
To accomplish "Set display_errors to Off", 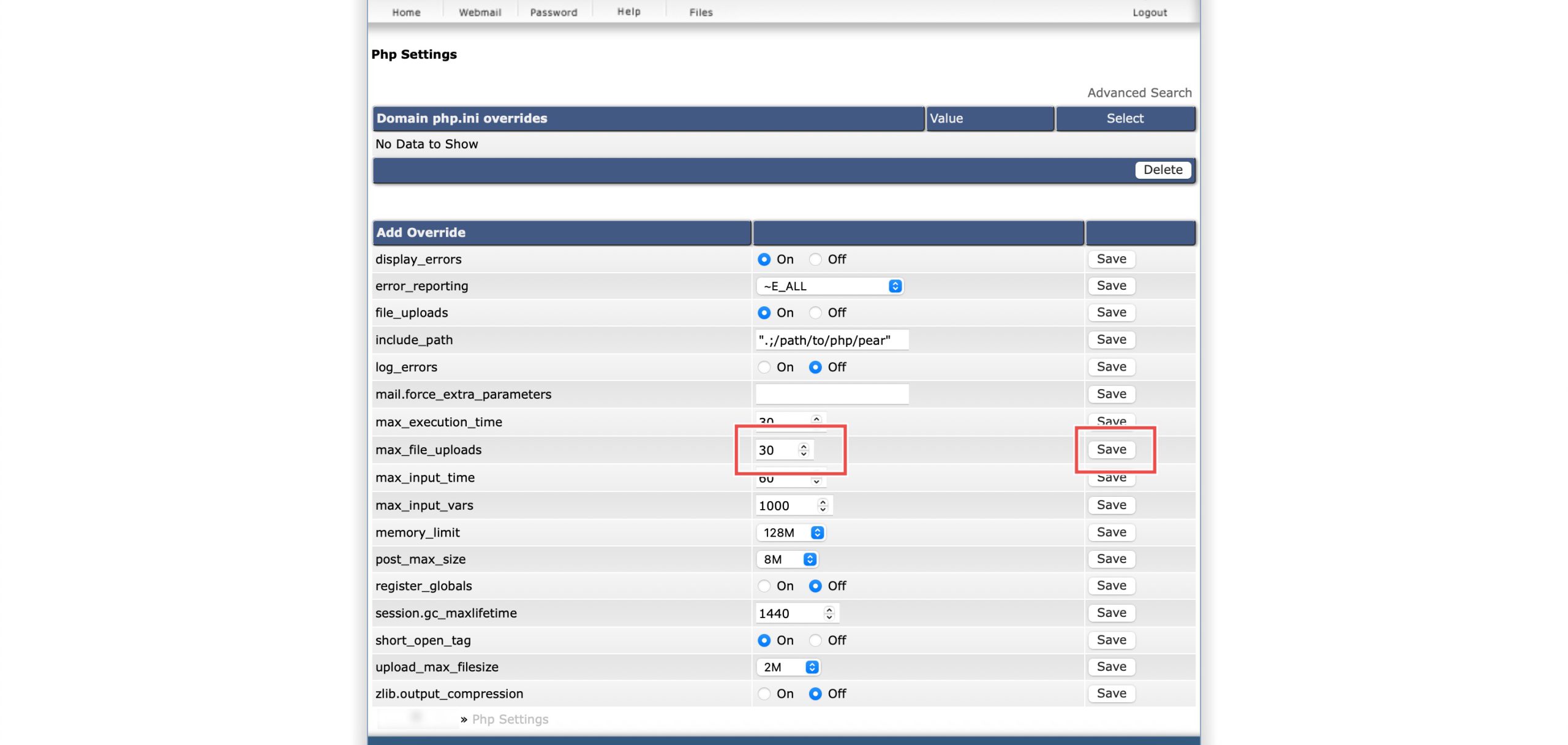I will [815, 259].
